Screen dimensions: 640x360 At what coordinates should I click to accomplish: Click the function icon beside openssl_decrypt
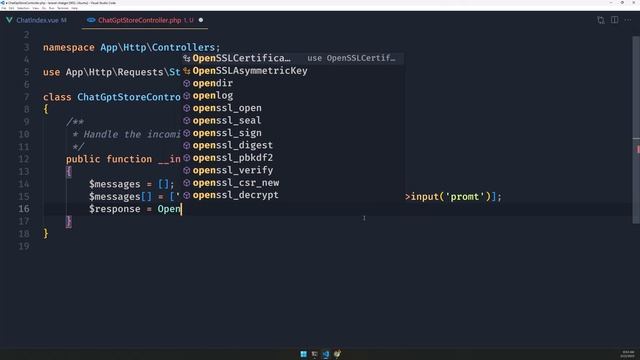(x=187, y=195)
